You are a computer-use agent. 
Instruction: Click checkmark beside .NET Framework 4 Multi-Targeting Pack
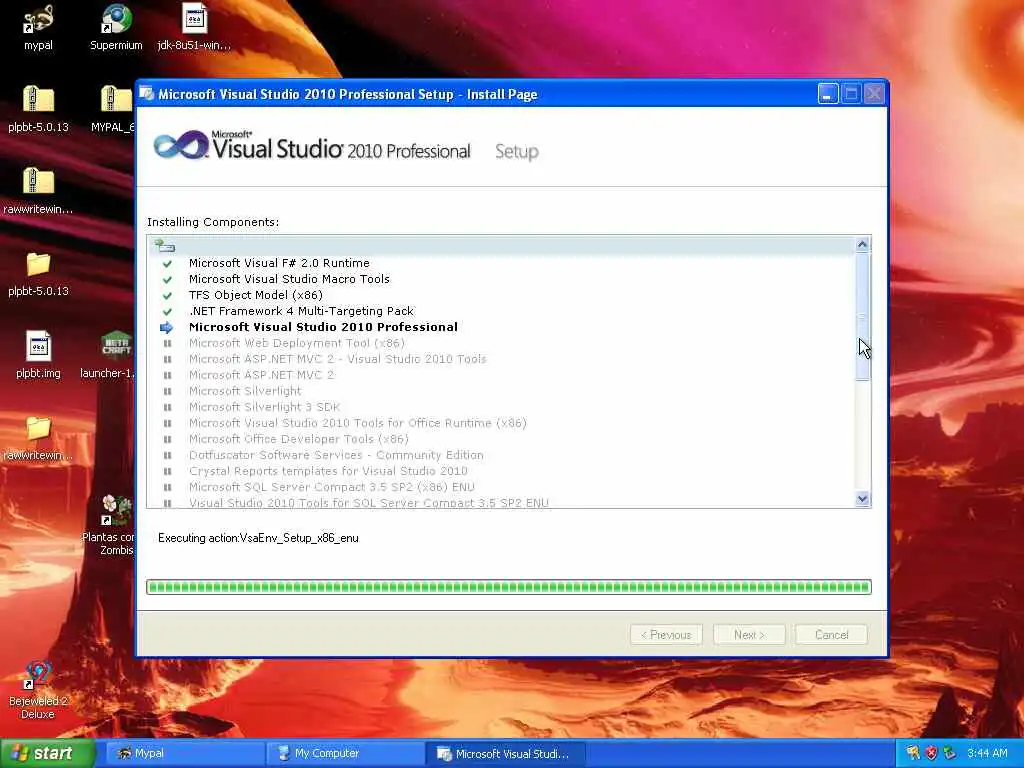pyautogui.click(x=167, y=312)
